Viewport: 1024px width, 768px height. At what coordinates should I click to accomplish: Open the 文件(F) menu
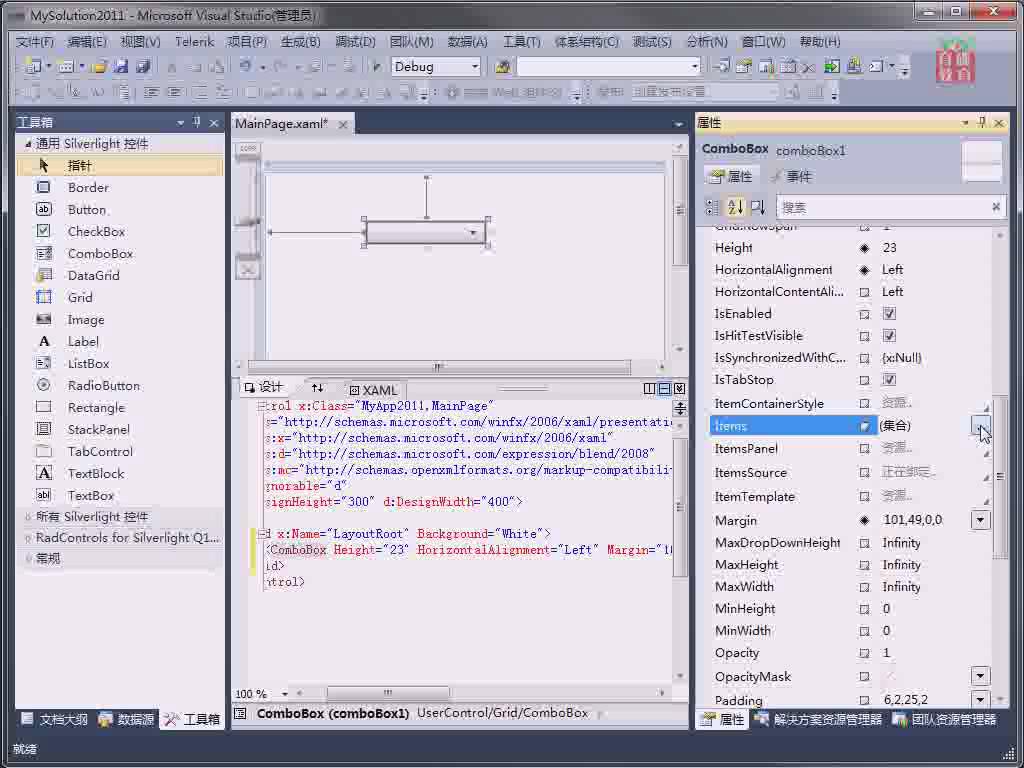[x=35, y=42]
